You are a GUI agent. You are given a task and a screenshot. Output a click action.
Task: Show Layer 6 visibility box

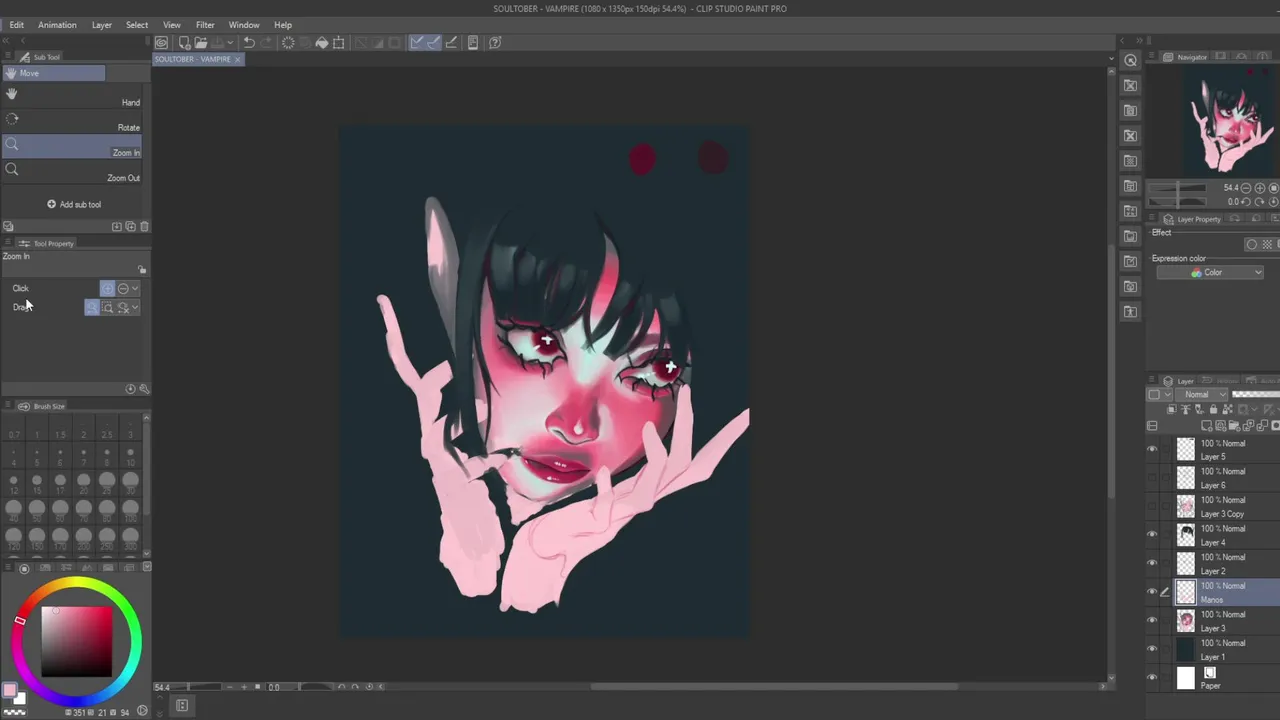tap(1152, 478)
